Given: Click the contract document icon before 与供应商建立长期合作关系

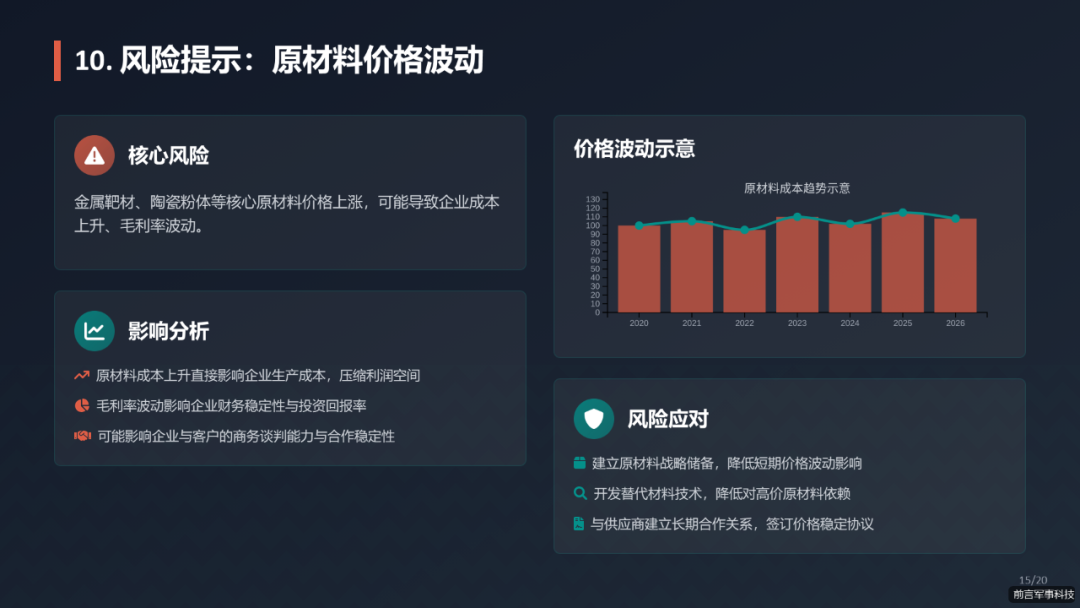Looking at the screenshot, I should click(x=580, y=523).
